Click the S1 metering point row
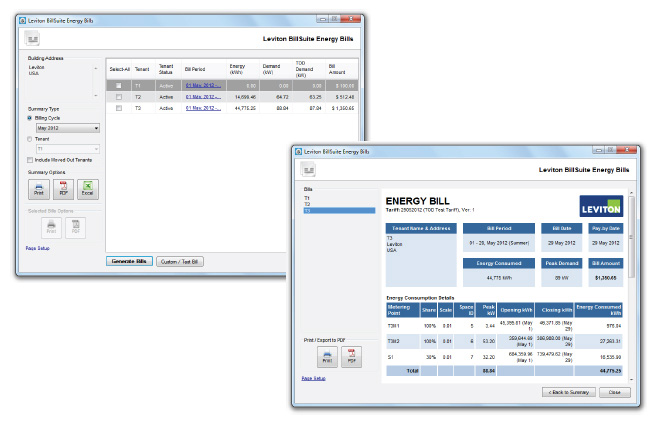This screenshot has height=421, width=660. 504,357
